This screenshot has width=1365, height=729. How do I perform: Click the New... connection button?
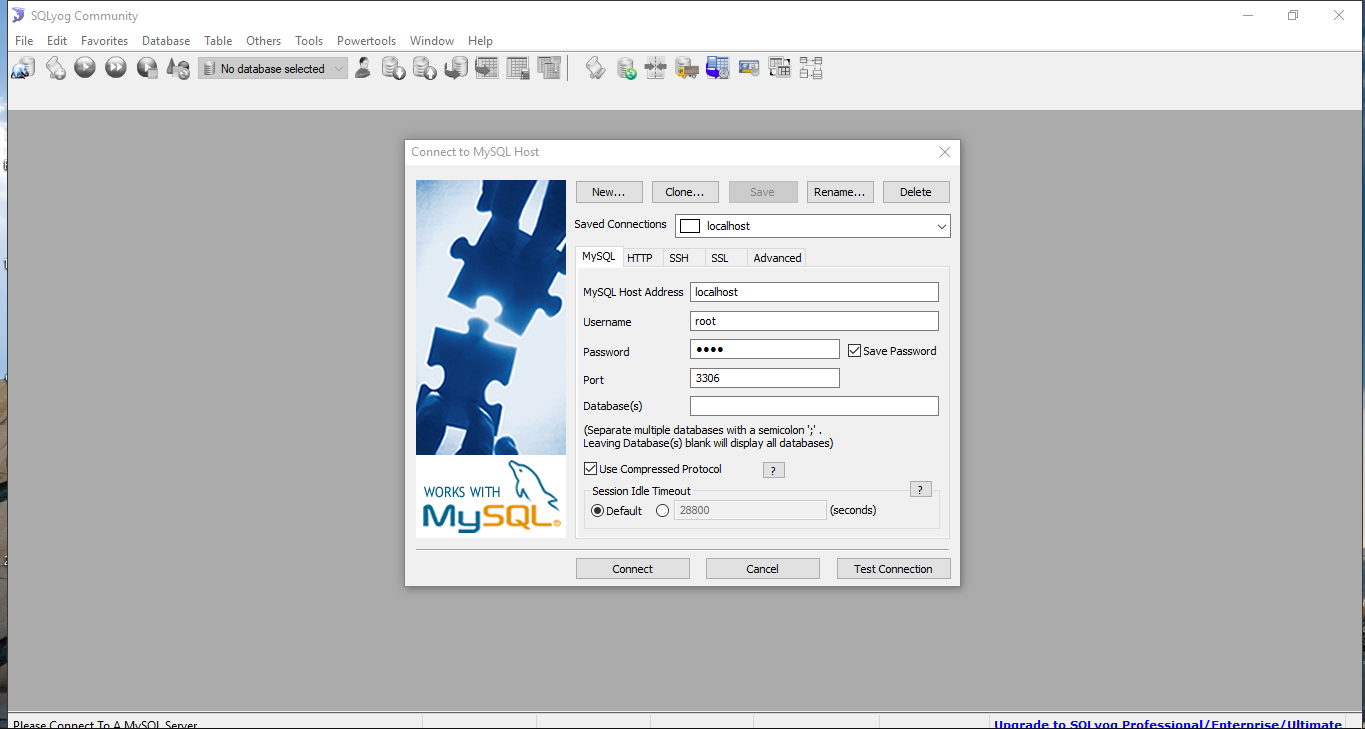[609, 192]
